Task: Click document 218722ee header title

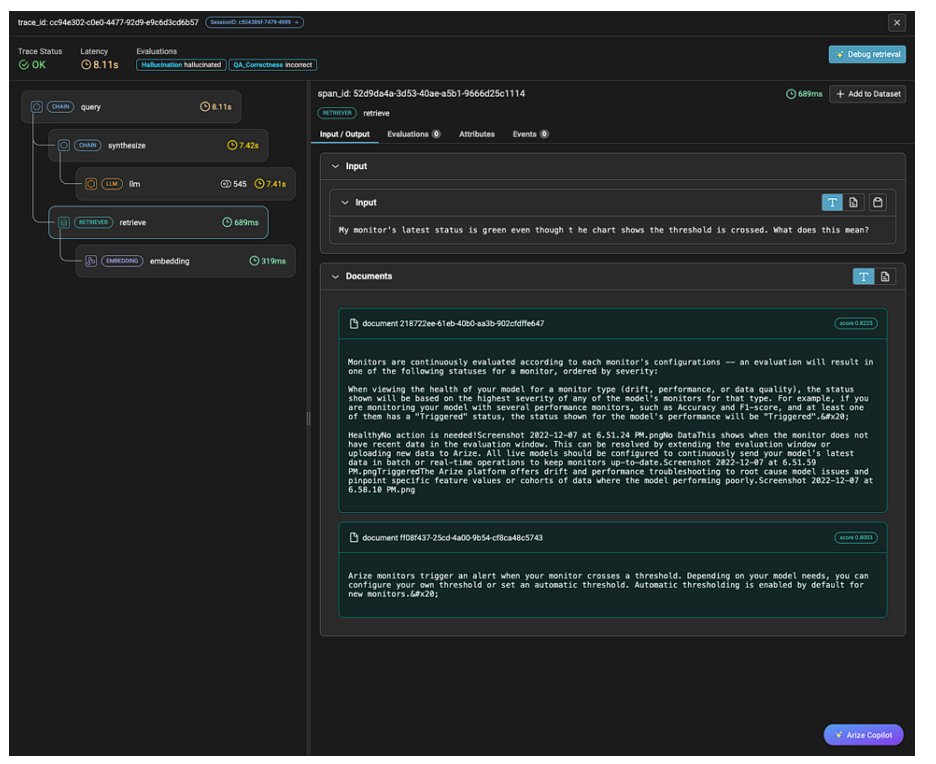Action: pos(453,324)
